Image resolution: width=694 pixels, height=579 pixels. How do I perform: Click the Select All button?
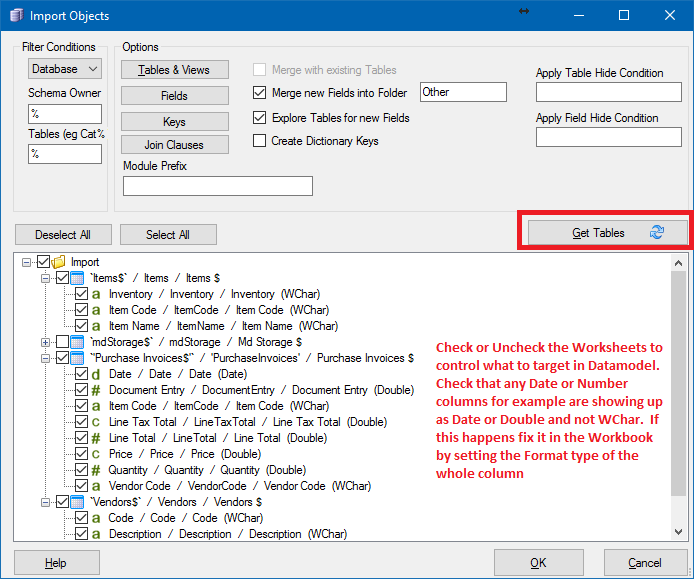168,235
